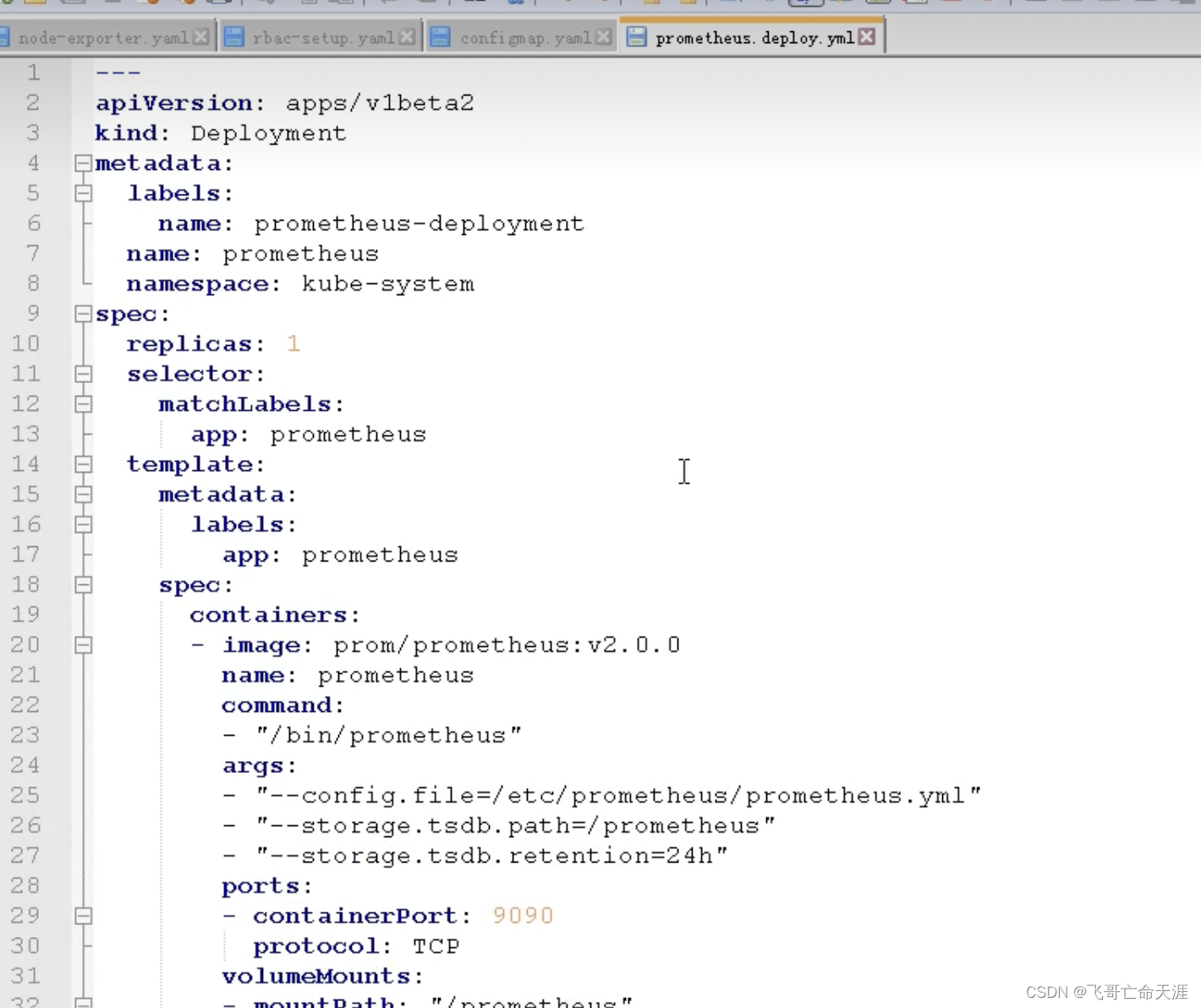Click the containerPort value '9090'
Image resolution: width=1201 pixels, height=1008 pixels.
point(523,916)
